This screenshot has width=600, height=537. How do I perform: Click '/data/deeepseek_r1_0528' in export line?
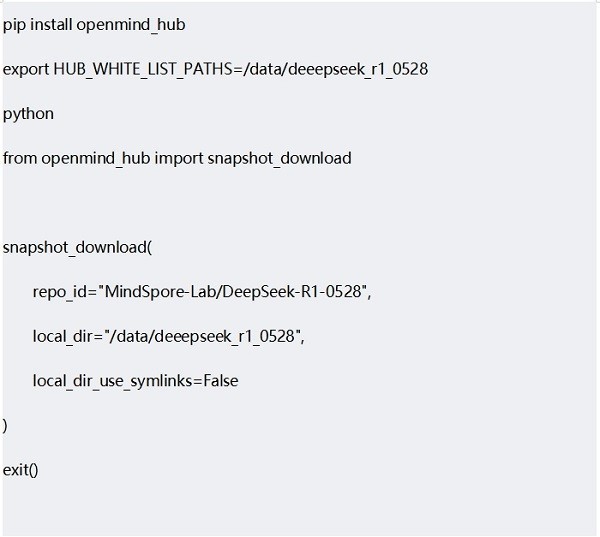[336, 69]
